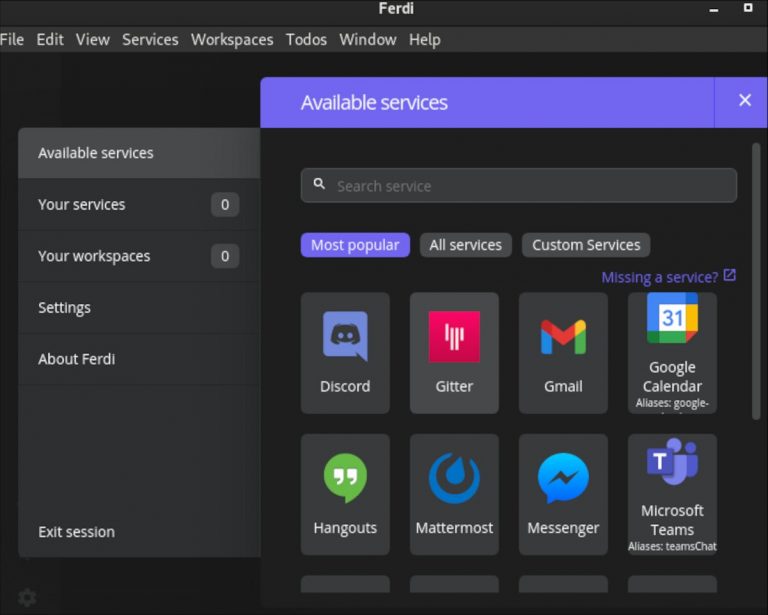Image resolution: width=768 pixels, height=615 pixels.
Task: Open the Todos menu
Action: pos(306,39)
